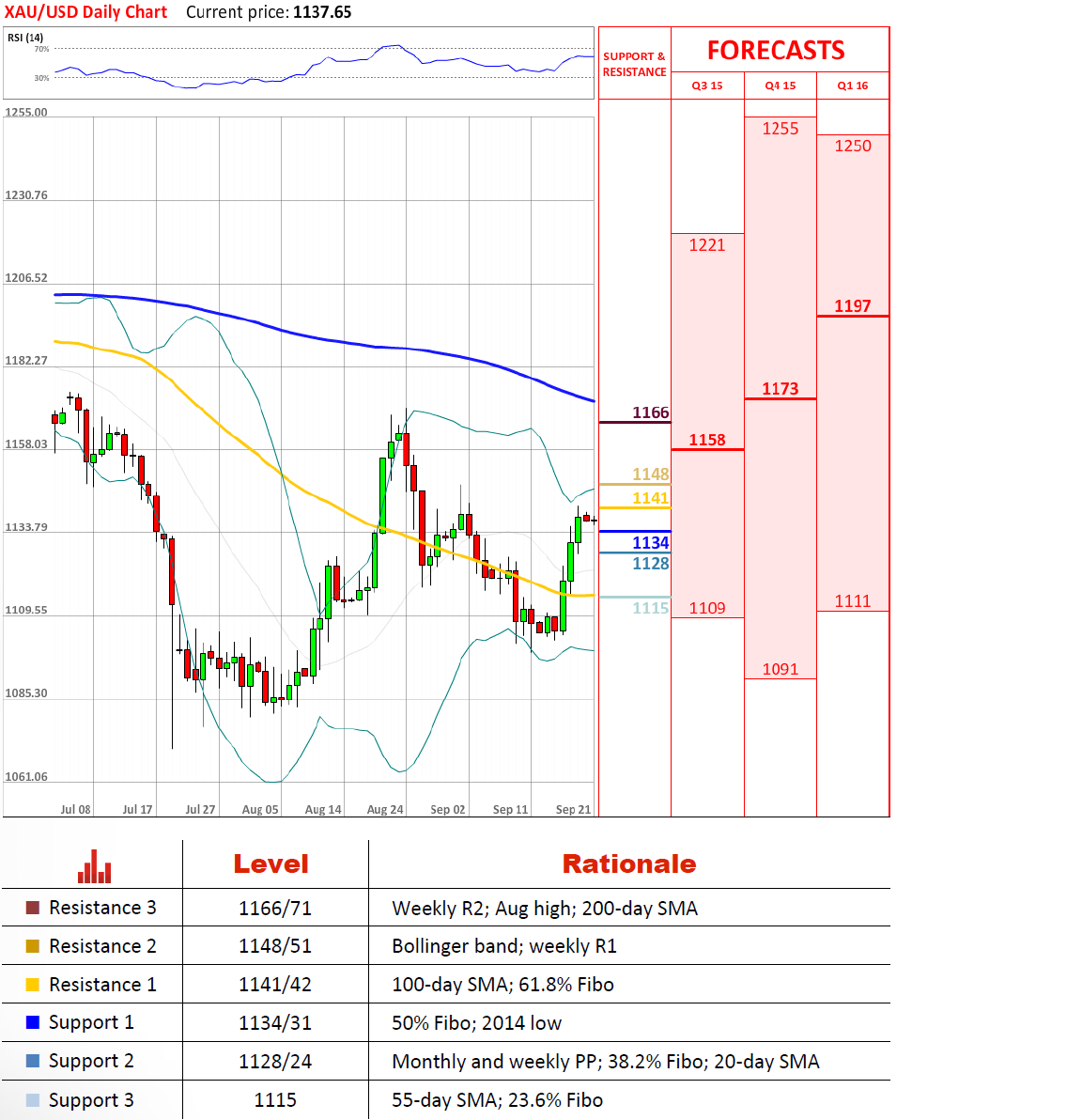Click the 1148 resistance level marker
The height and width of the screenshot is (1120, 1082).
(651, 474)
